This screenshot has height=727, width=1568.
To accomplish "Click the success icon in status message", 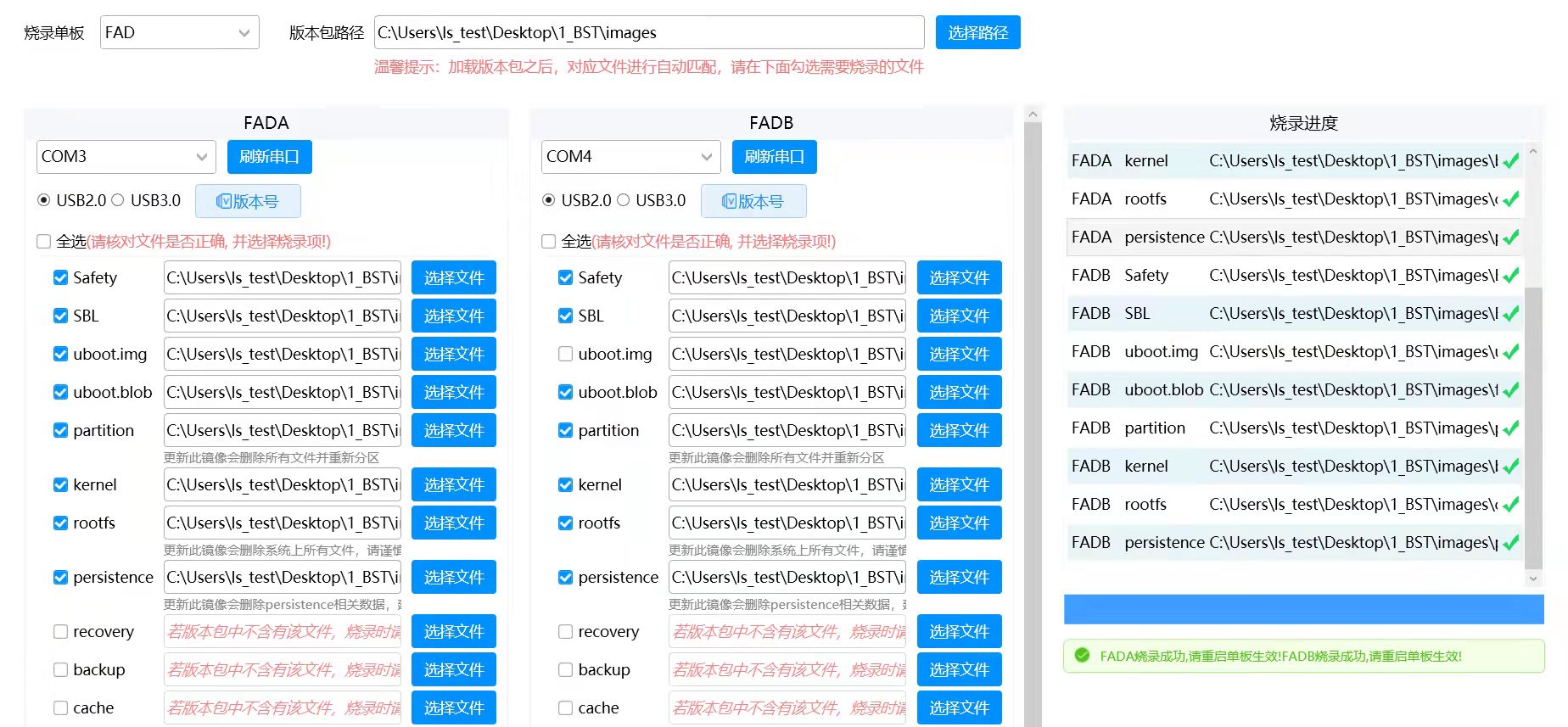I will click(1082, 656).
